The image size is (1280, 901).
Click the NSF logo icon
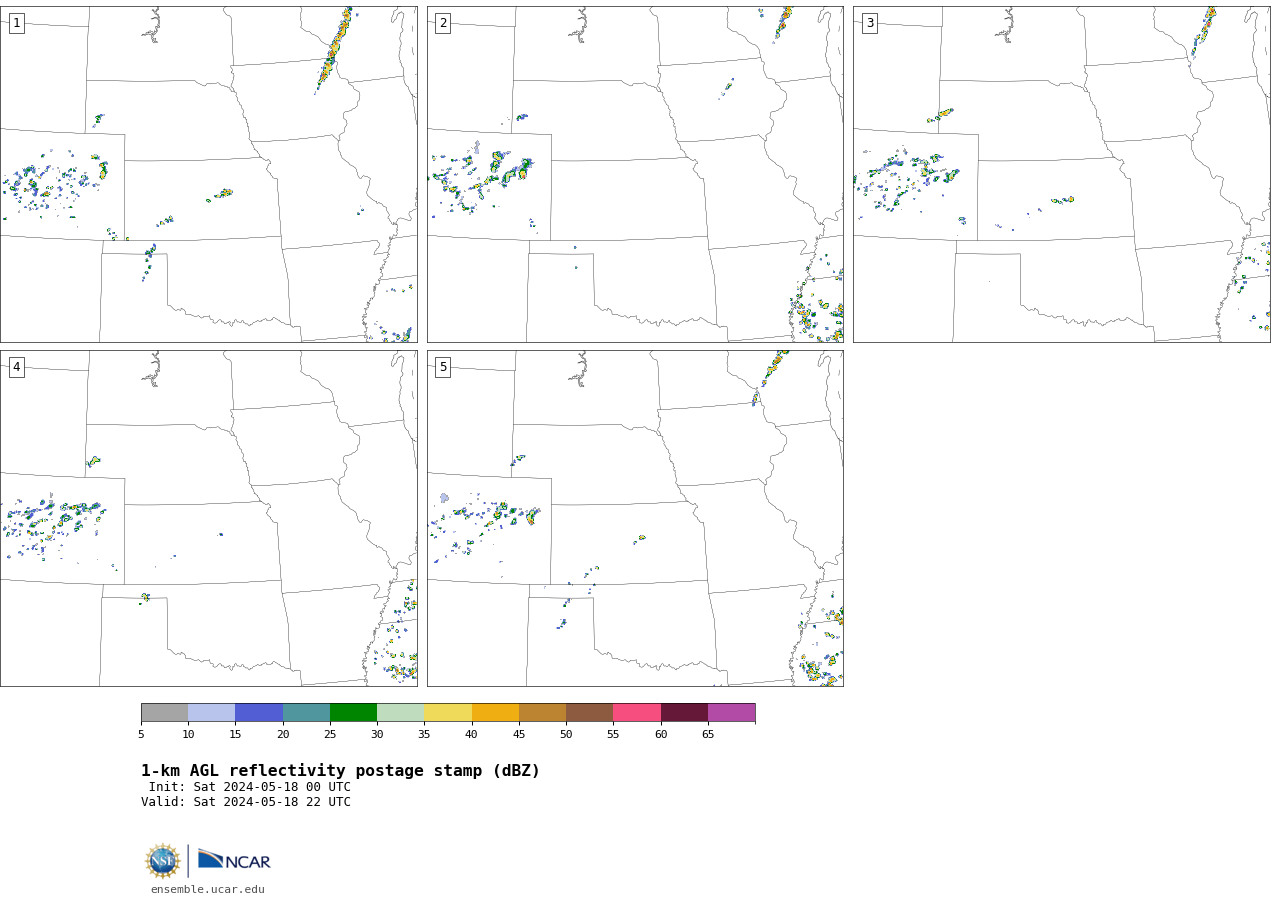(x=163, y=861)
